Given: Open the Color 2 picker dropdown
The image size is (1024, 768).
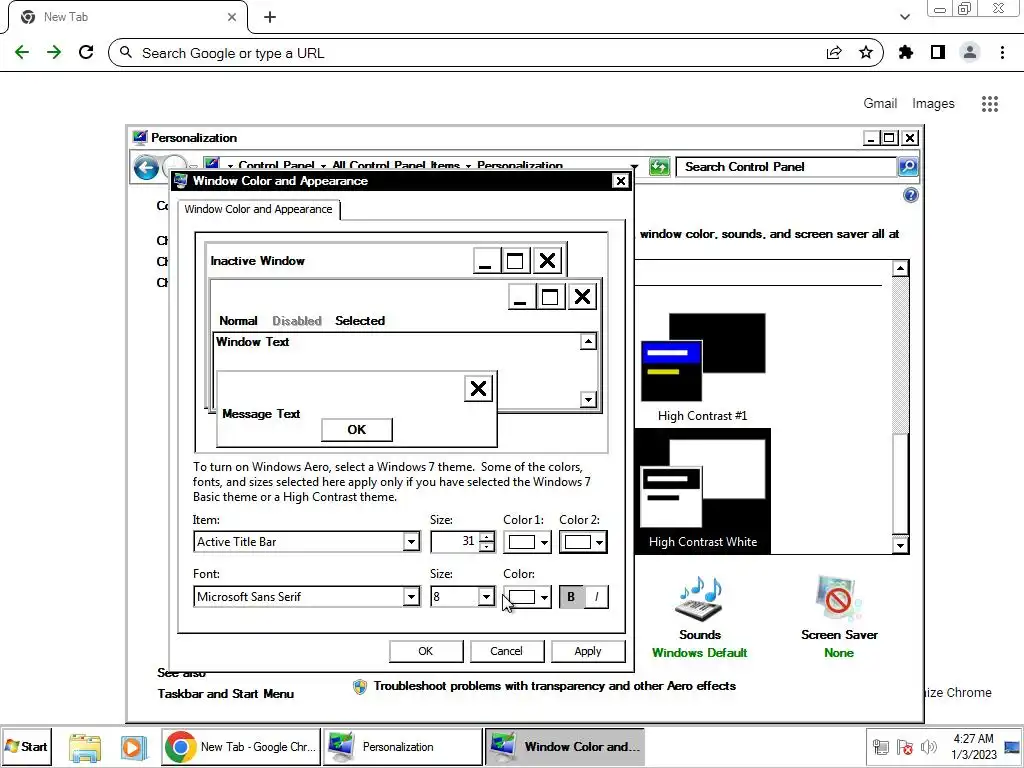Looking at the screenshot, I should [x=583, y=541].
